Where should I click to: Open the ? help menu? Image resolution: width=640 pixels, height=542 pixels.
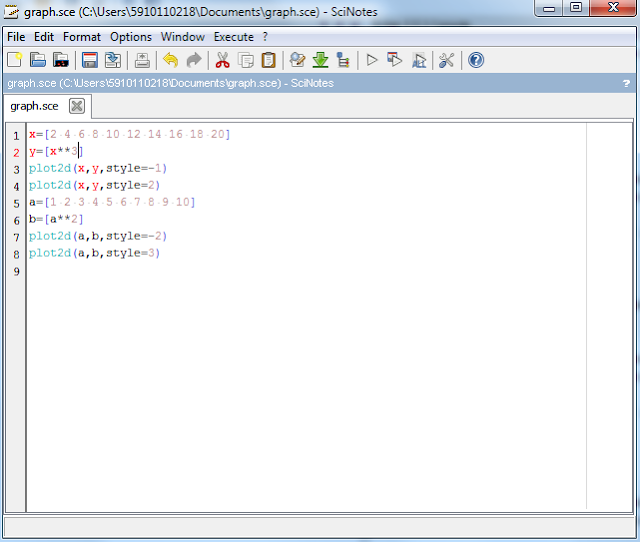point(265,37)
